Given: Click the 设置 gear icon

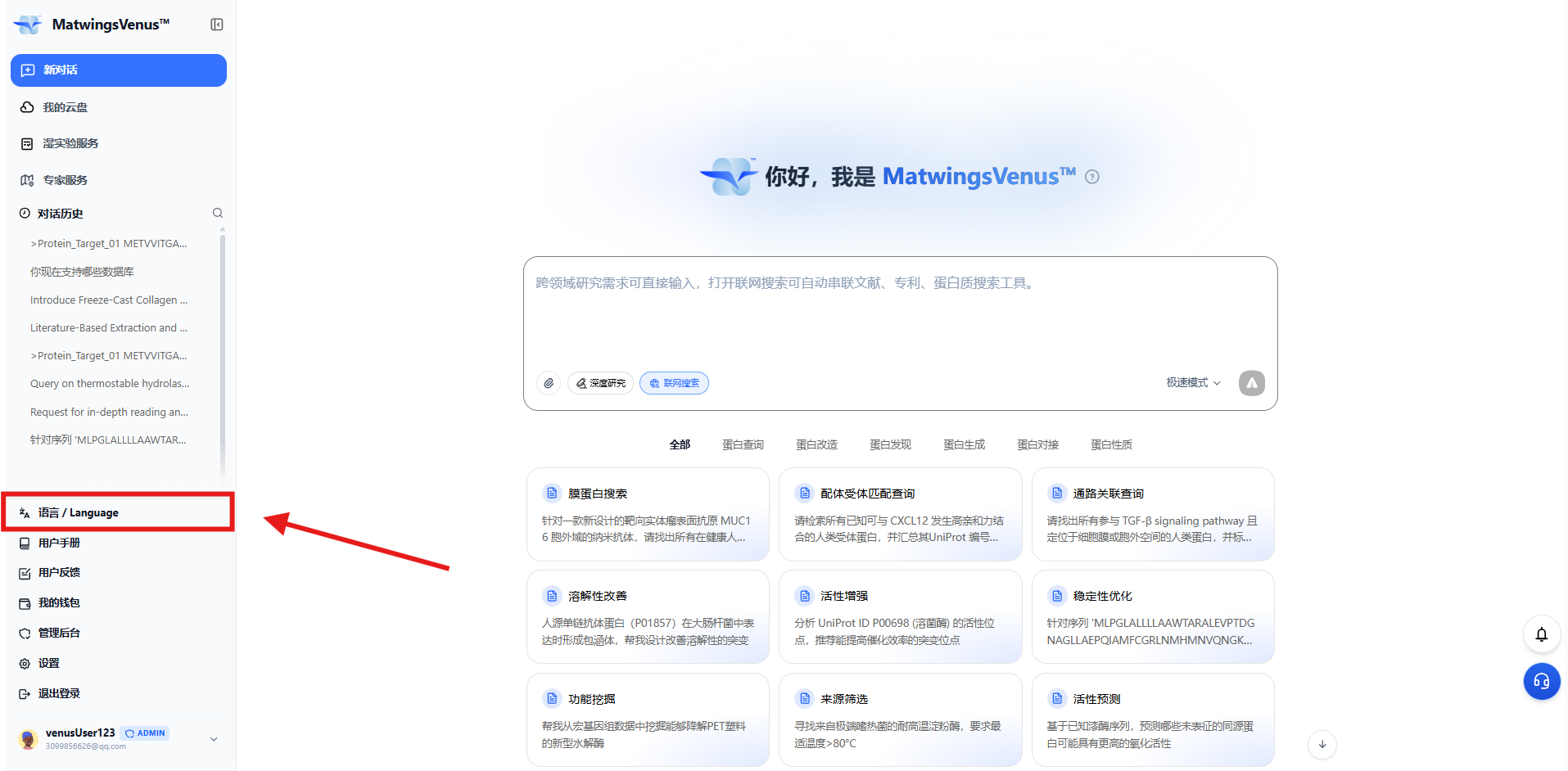Looking at the screenshot, I should pyautogui.click(x=25, y=664).
